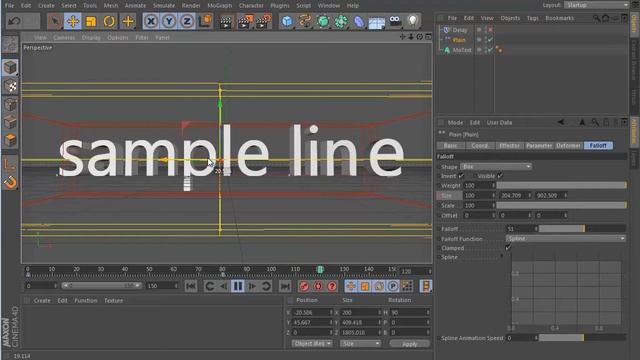Image resolution: width=640 pixels, height=360 pixels.
Task: Click the Position X input field
Action: pos(312,312)
